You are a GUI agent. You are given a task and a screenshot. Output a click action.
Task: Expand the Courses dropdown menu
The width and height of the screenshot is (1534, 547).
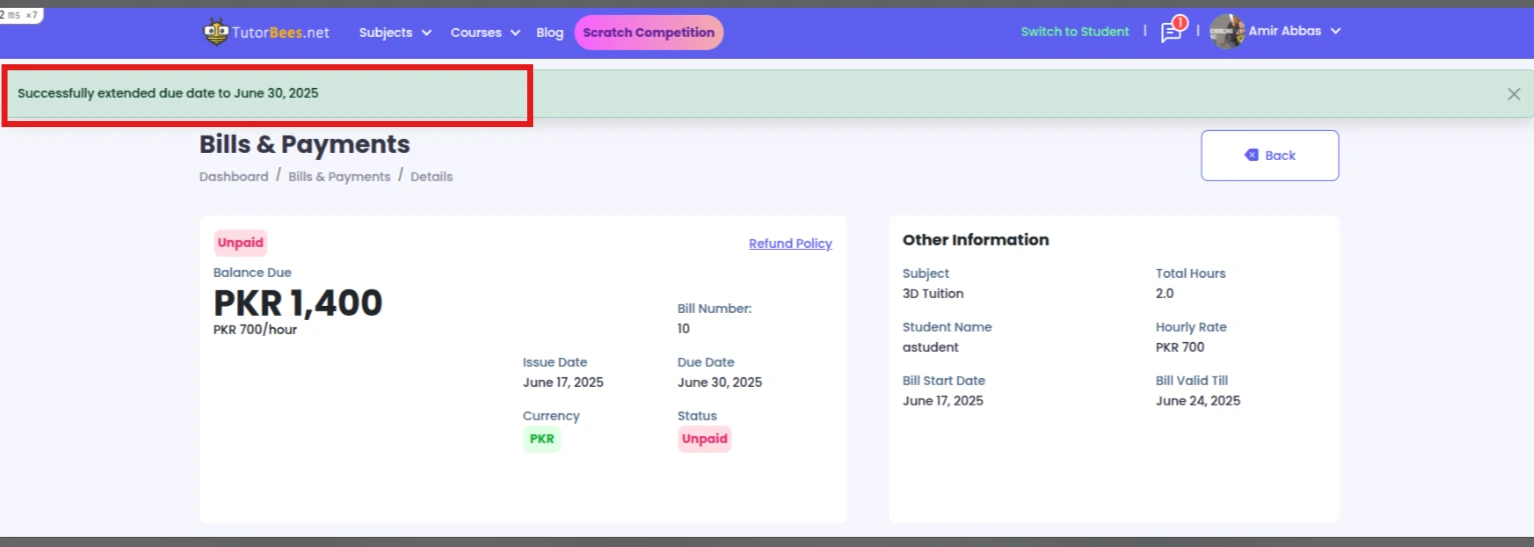485,33
